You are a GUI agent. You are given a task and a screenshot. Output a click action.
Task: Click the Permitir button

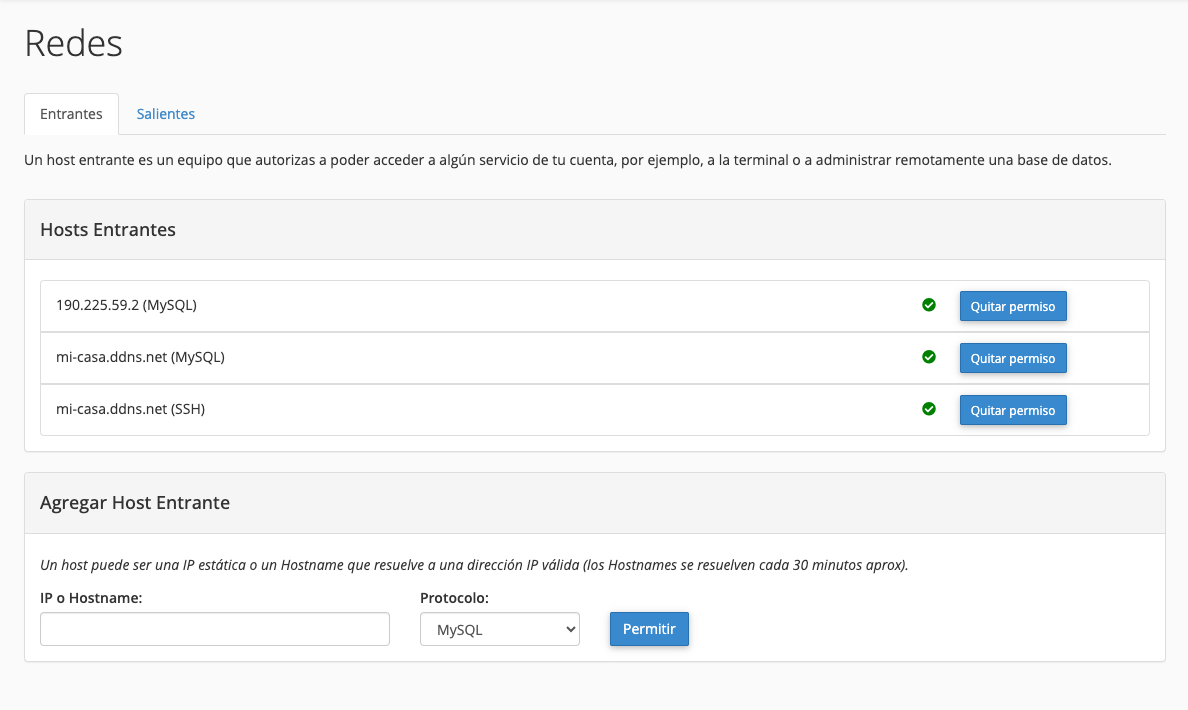pyautogui.click(x=649, y=629)
